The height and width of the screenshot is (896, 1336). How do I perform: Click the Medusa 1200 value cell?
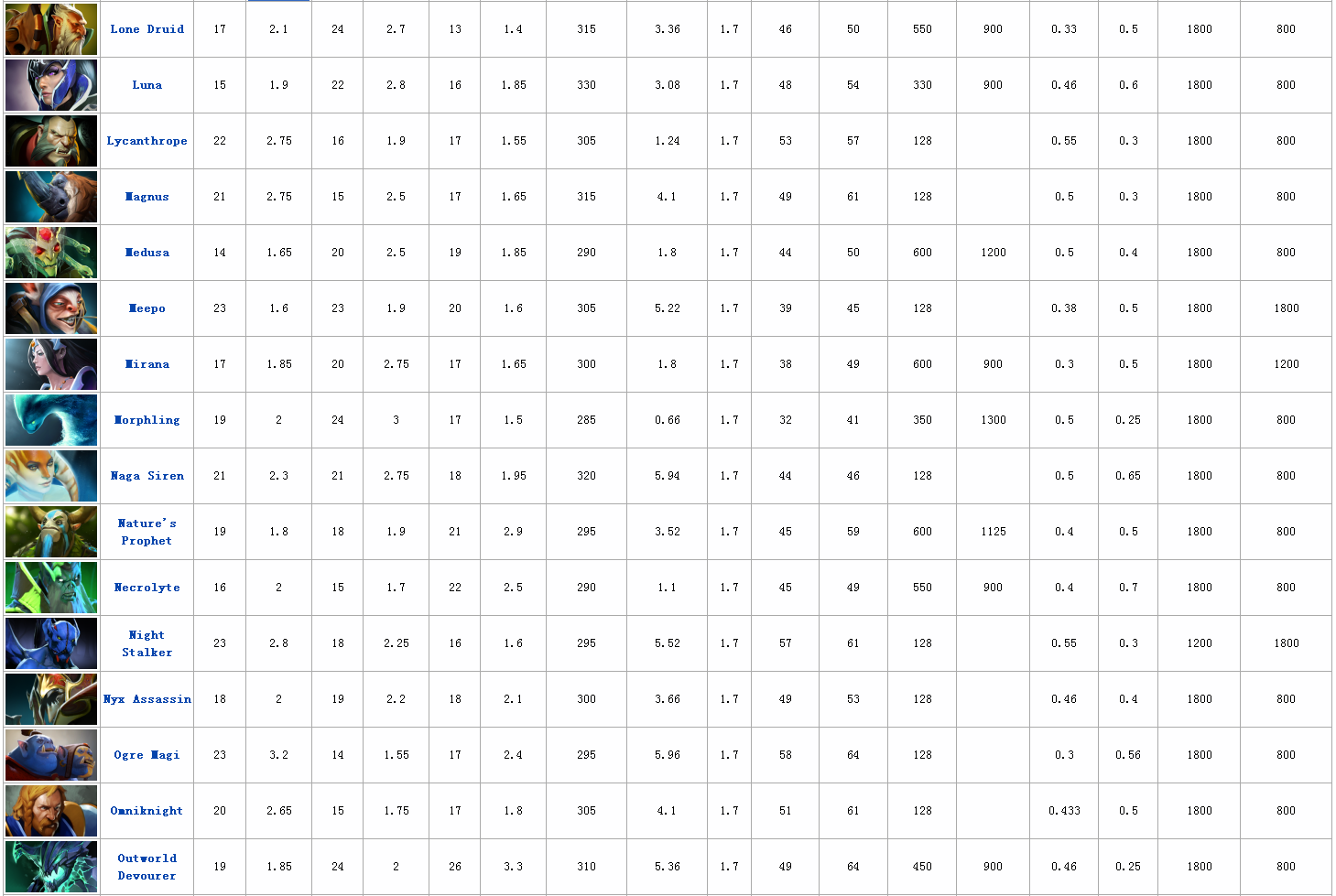(x=993, y=253)
